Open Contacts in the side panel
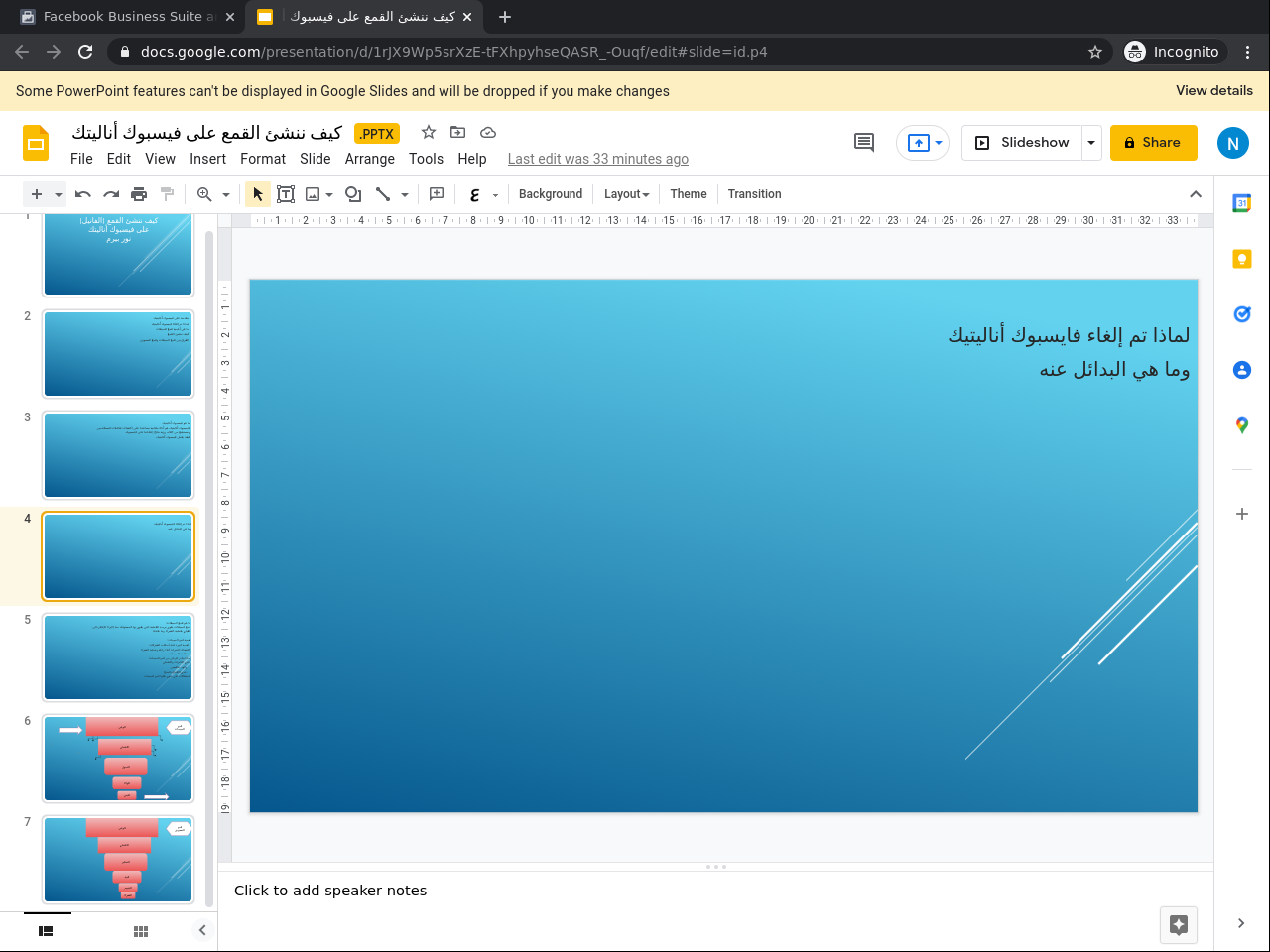The height and width of the screenshot is (952, 1270). point(1242,370)
